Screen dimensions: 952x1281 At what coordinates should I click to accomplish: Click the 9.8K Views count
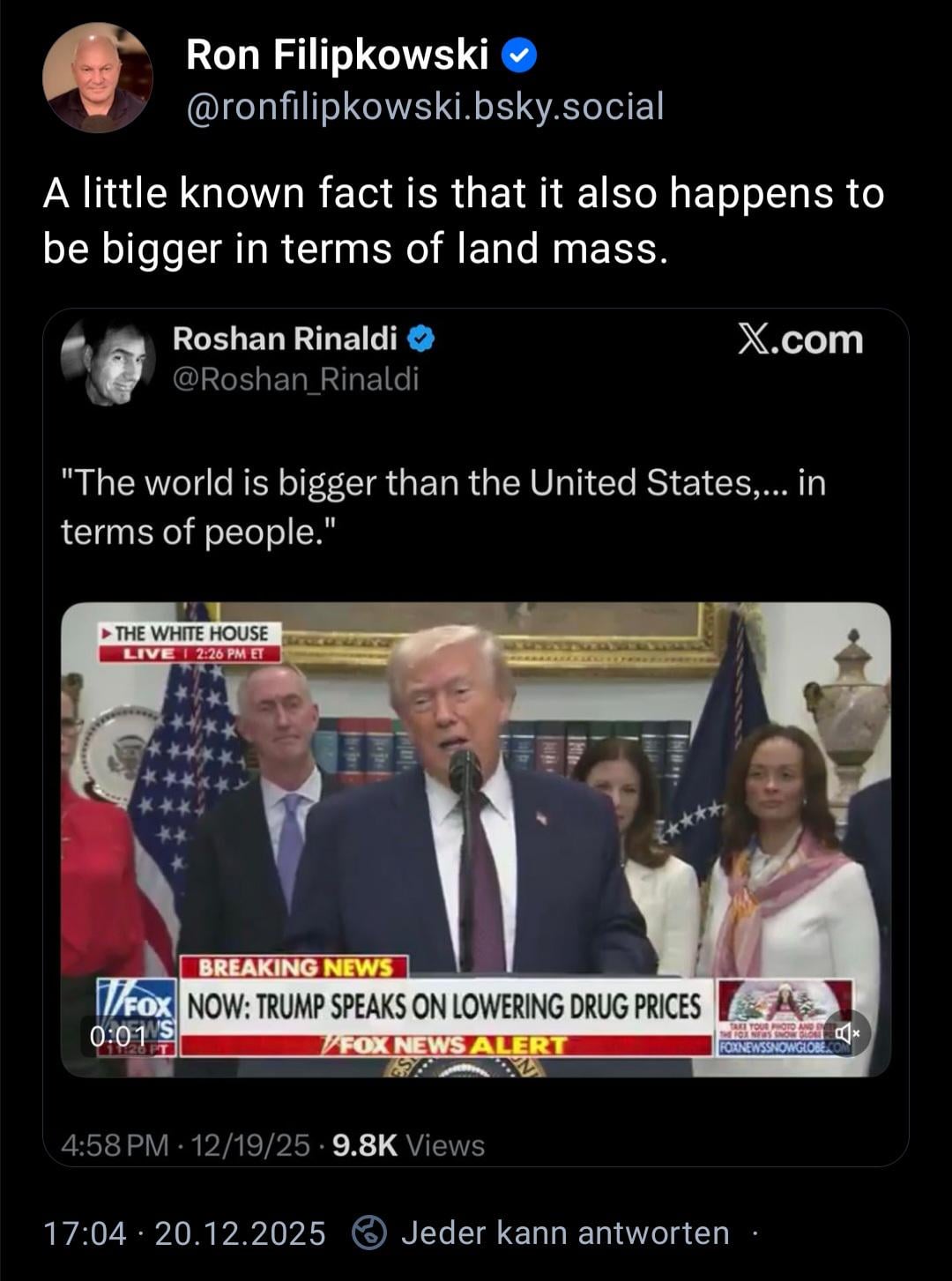[x=409, y=1145]
